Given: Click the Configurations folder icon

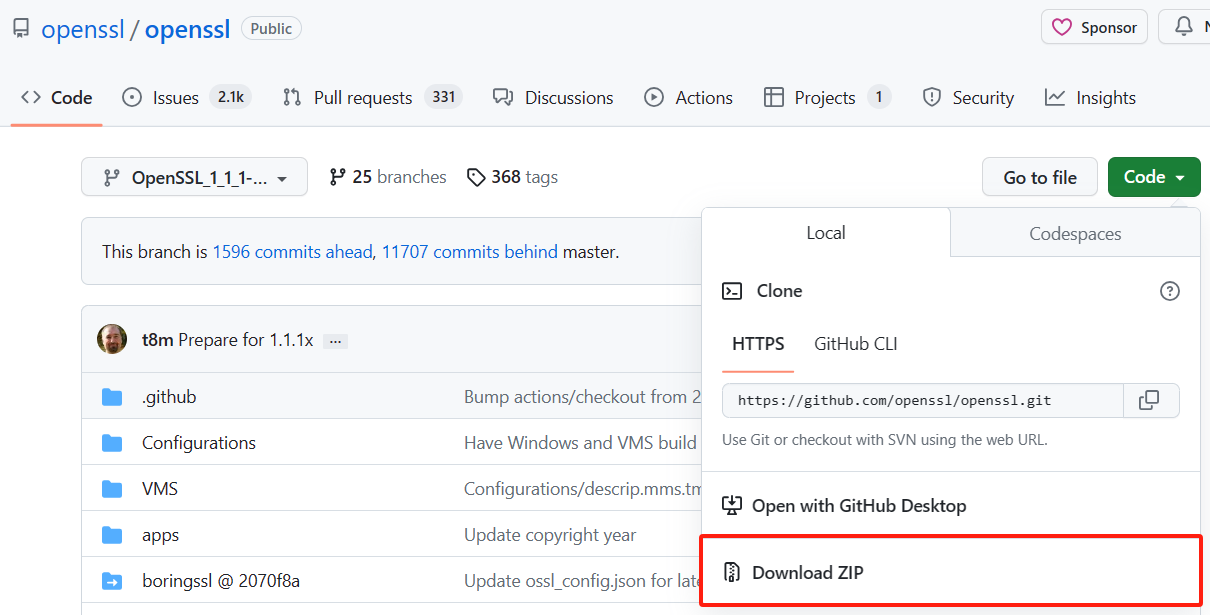Looking at the screenshot, I should click(112, 443).
